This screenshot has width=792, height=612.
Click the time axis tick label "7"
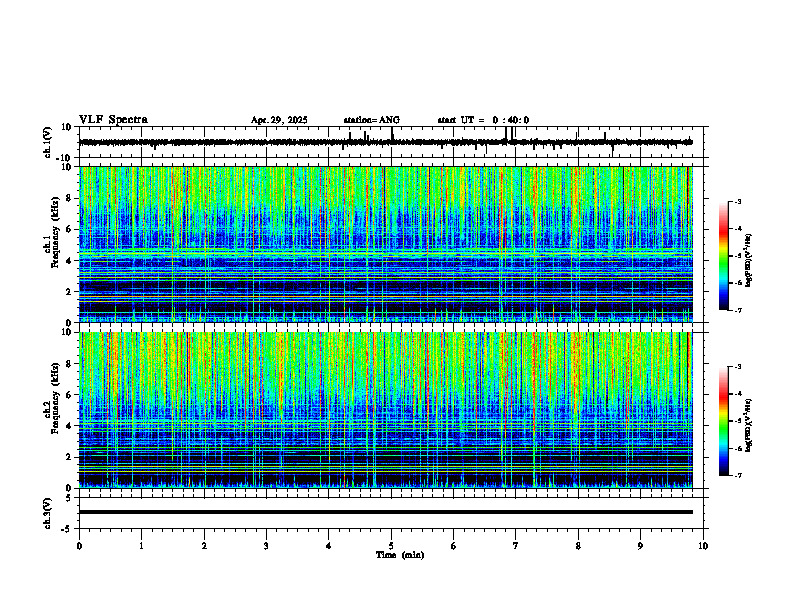516,546
